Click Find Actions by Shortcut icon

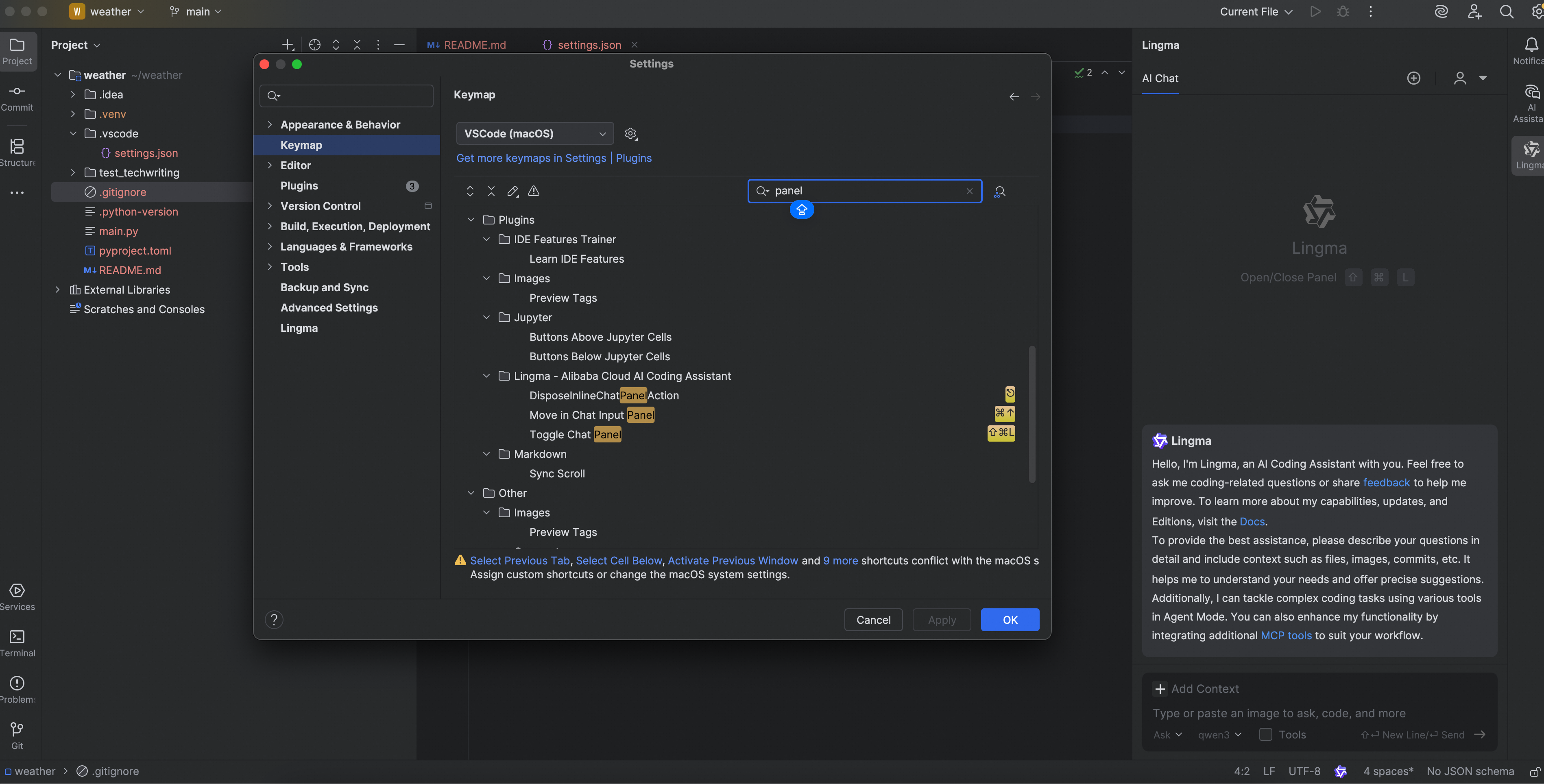tap(1000, 192)
